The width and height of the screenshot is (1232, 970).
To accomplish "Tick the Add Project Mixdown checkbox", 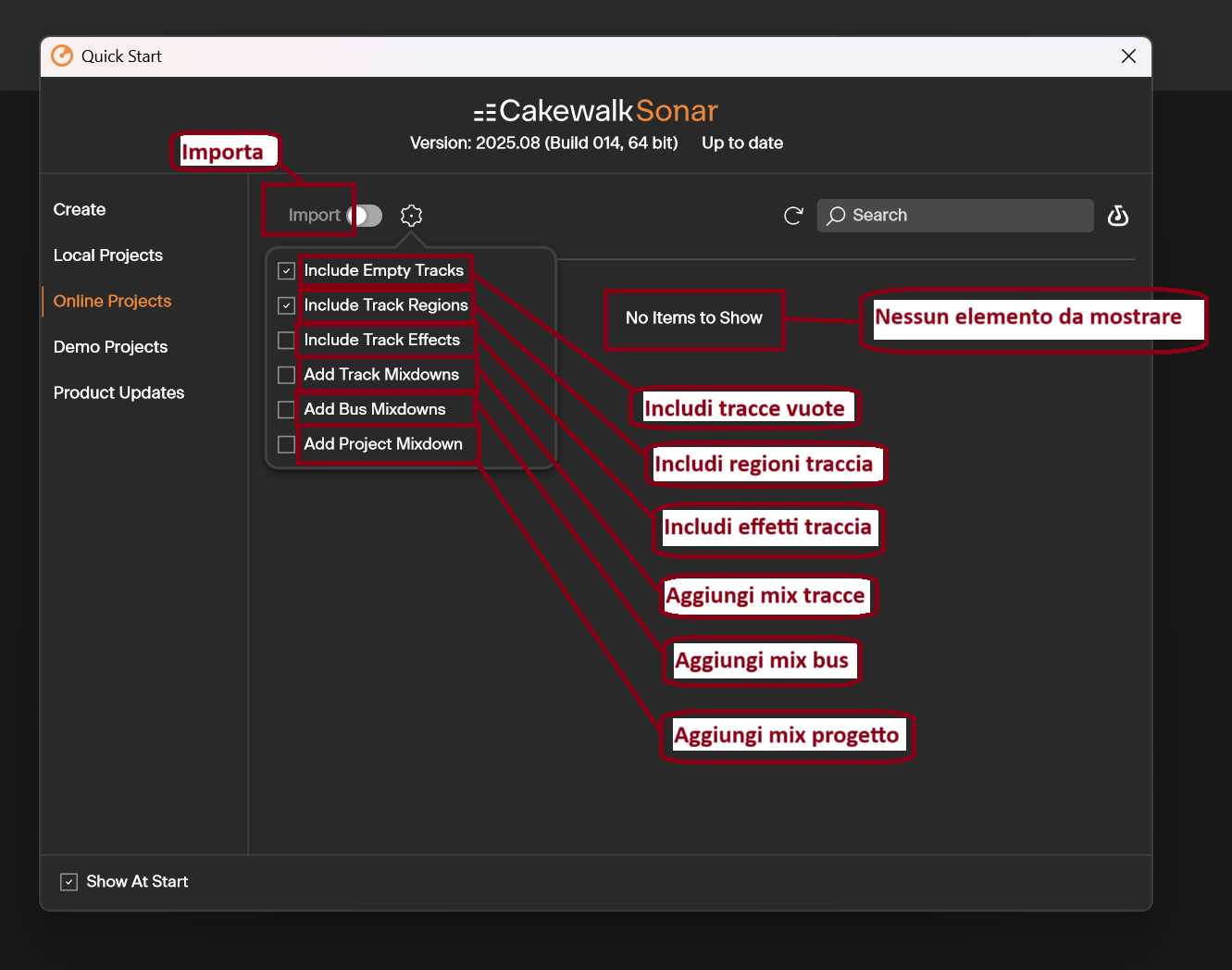I will (287, 444).
